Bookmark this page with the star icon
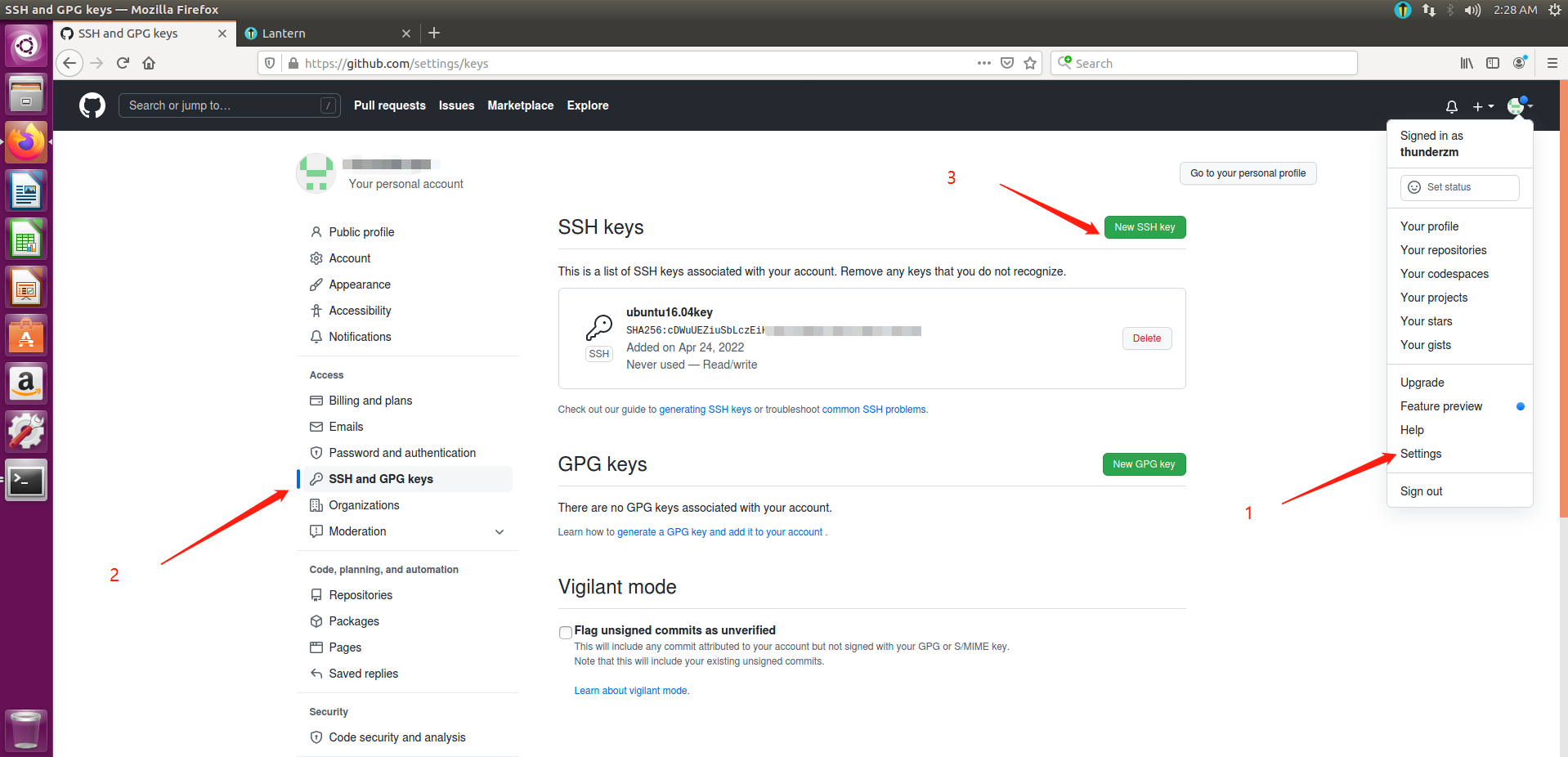 pyautogui.click(x=1029, y=63)
